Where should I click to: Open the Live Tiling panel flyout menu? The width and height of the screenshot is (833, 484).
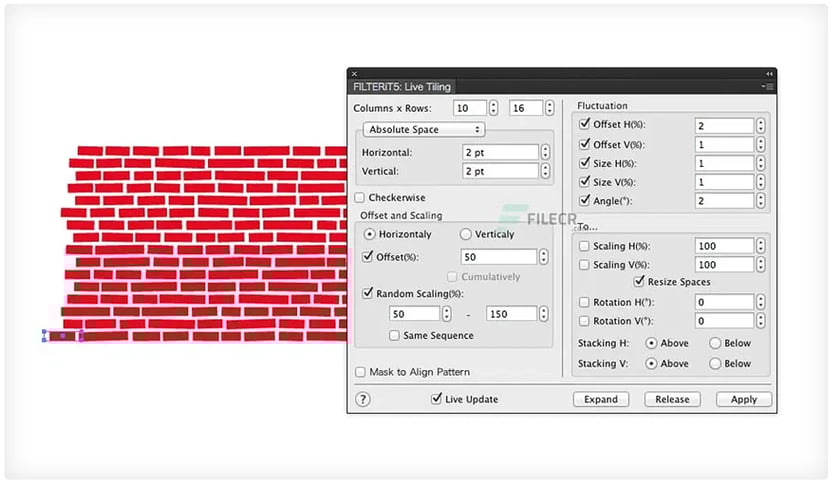(768, 87)
